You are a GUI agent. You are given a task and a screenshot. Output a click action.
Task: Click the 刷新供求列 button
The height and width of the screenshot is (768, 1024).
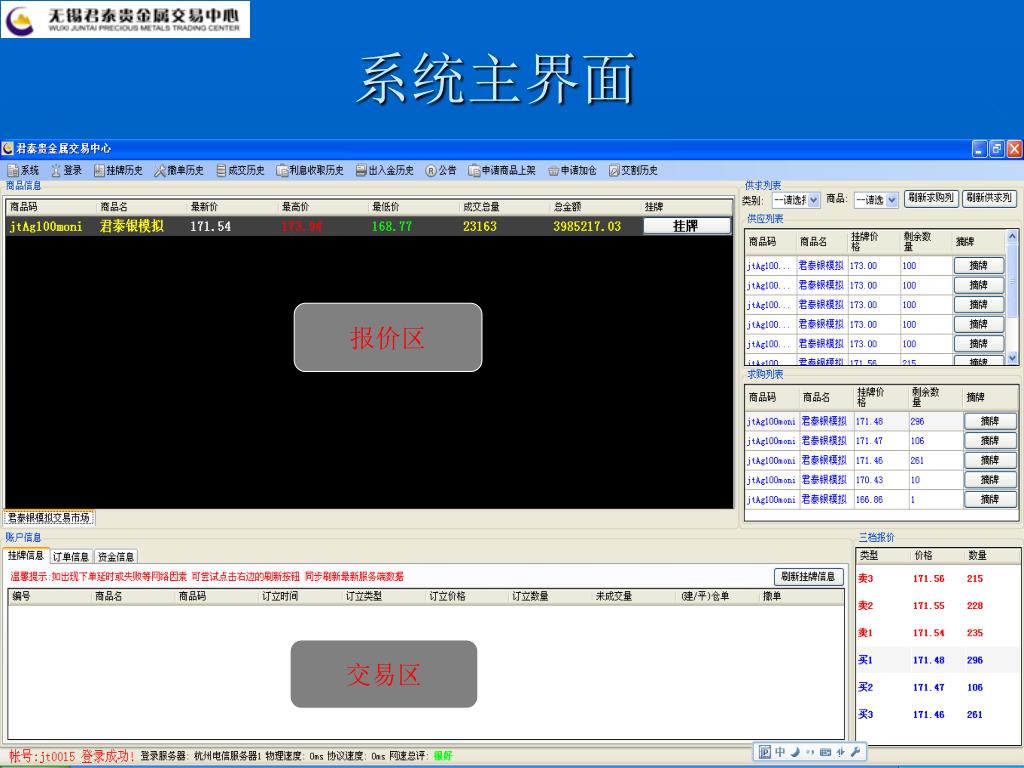(x=989, y=198)
